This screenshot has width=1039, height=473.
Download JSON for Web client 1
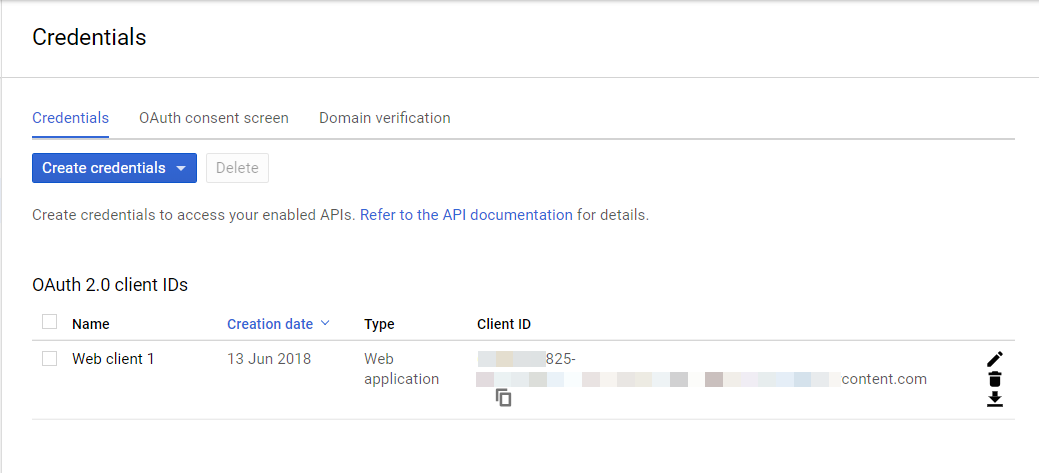pyautogui.click(x=994, y=399)
